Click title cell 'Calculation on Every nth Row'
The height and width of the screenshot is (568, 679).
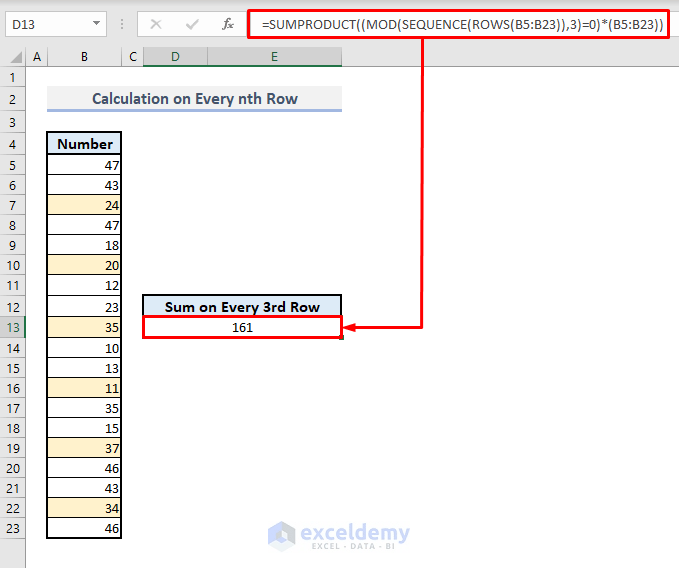click(x=194, y=99)
